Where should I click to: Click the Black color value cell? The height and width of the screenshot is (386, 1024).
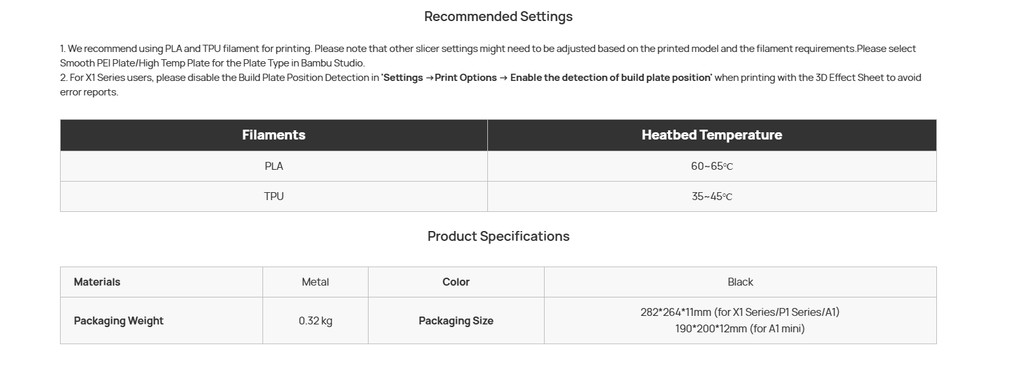(740, 282)
